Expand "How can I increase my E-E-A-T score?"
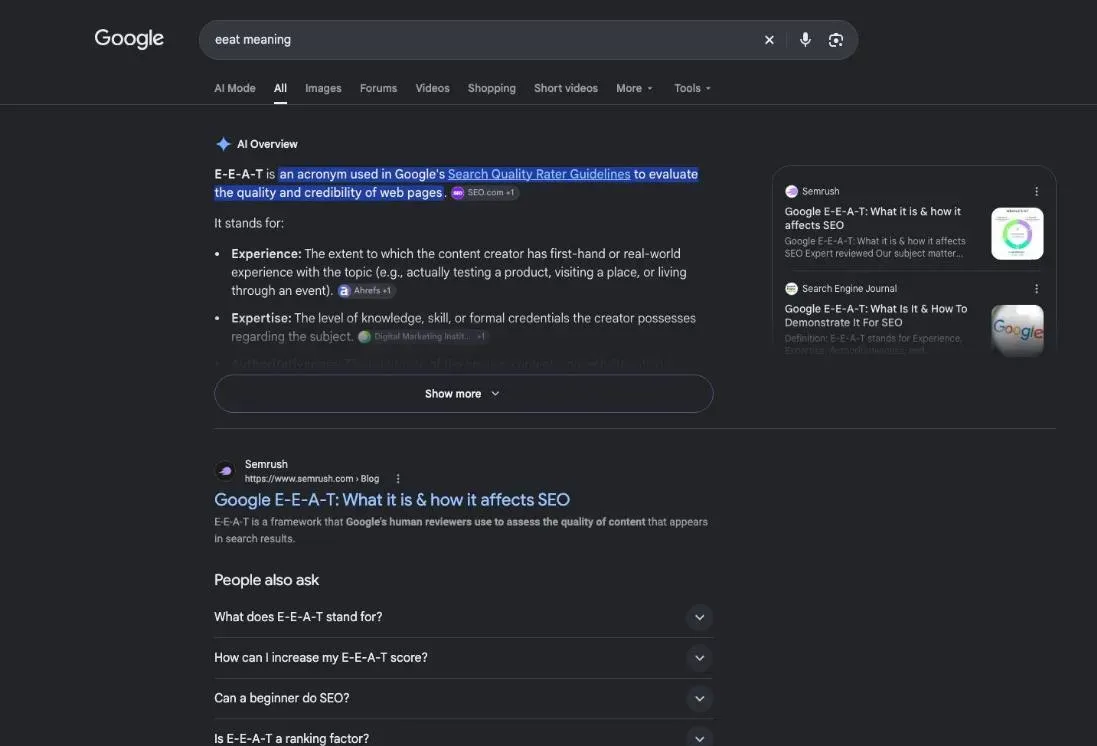 (x=463, y=657)
